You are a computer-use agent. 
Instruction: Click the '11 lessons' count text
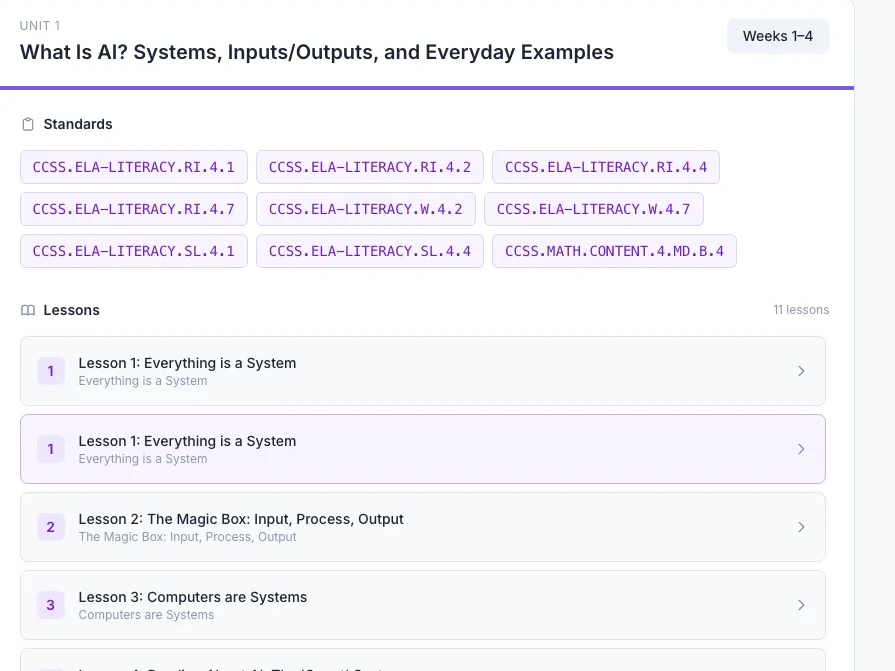[x=801, y=310]
